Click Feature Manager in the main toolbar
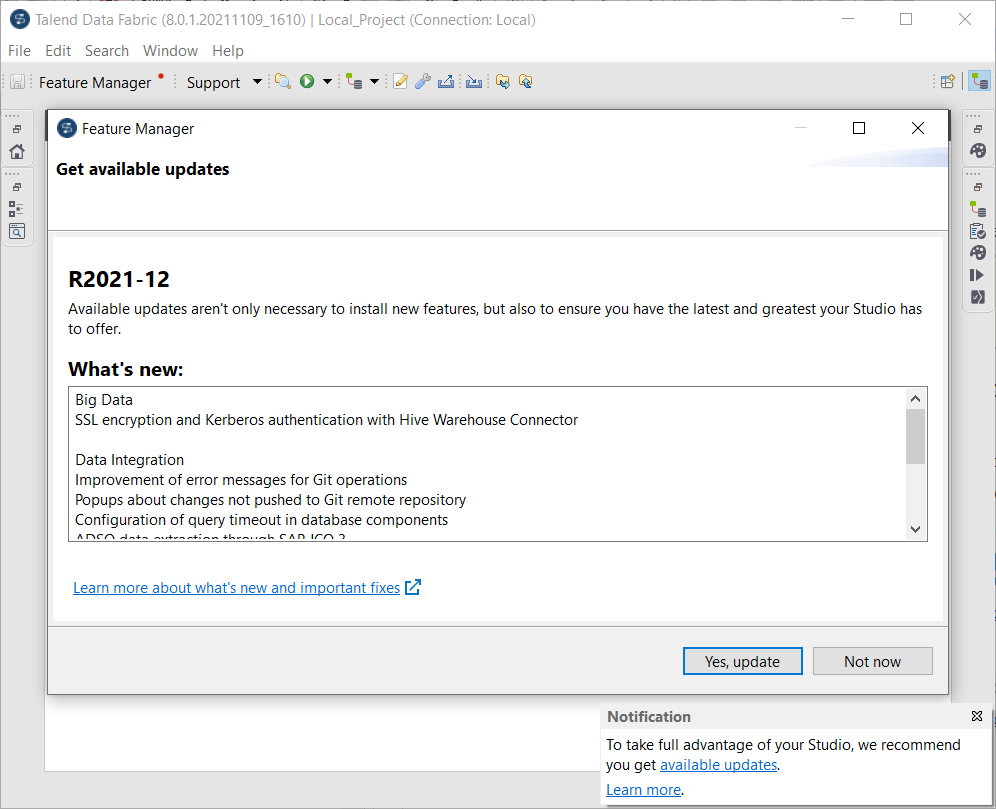This screenshot has width=996, height=809. (95, 82)
